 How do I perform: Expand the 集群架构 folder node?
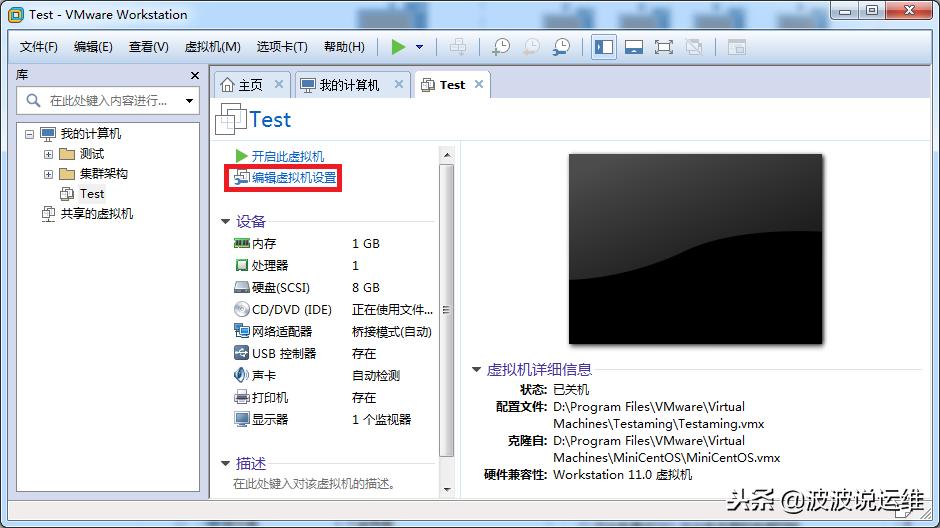pyautogui.click(x=49, y=174)
